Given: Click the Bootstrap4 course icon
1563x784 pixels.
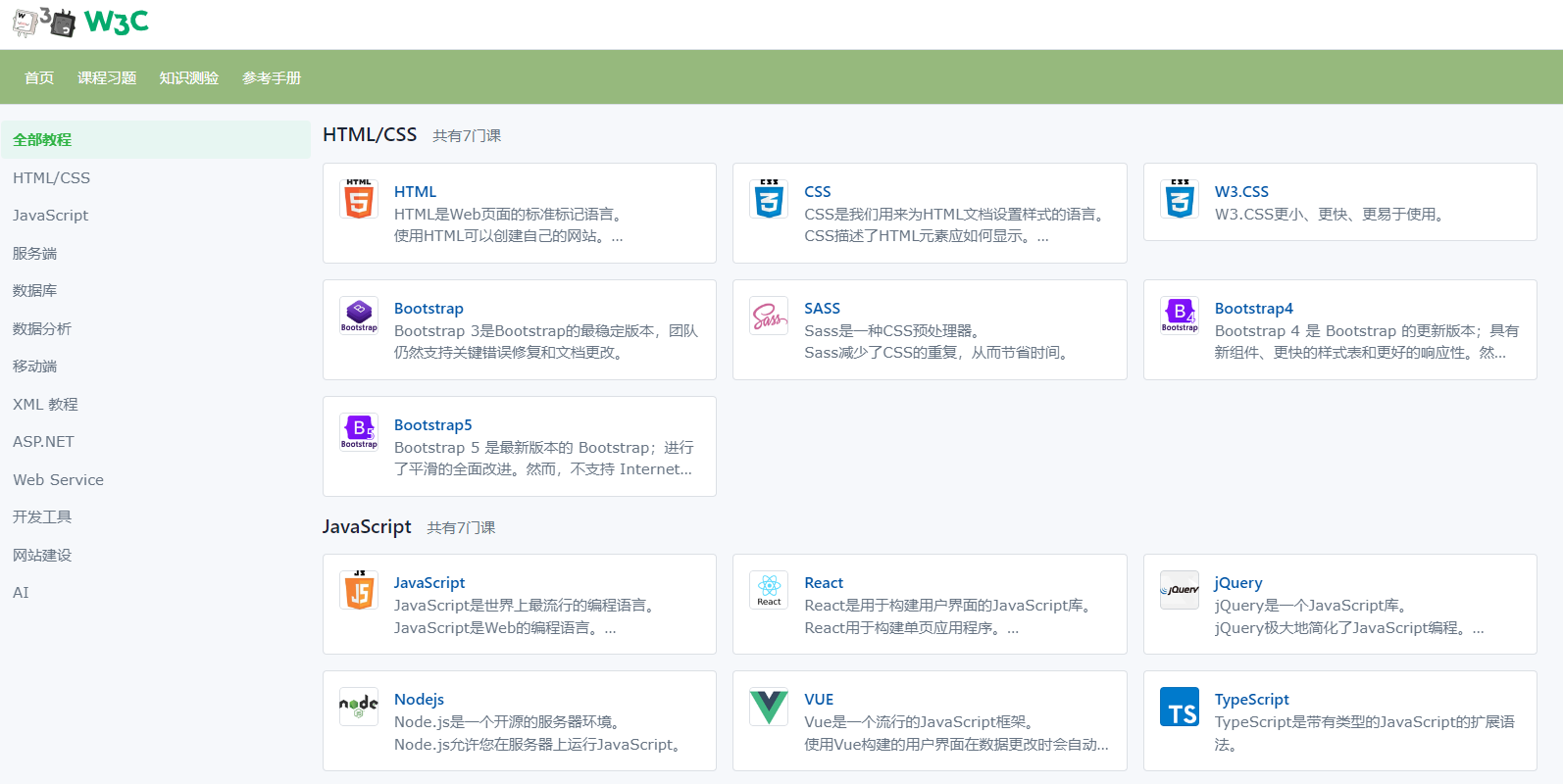Looking at the screenshot, I should coord(1180,316).
